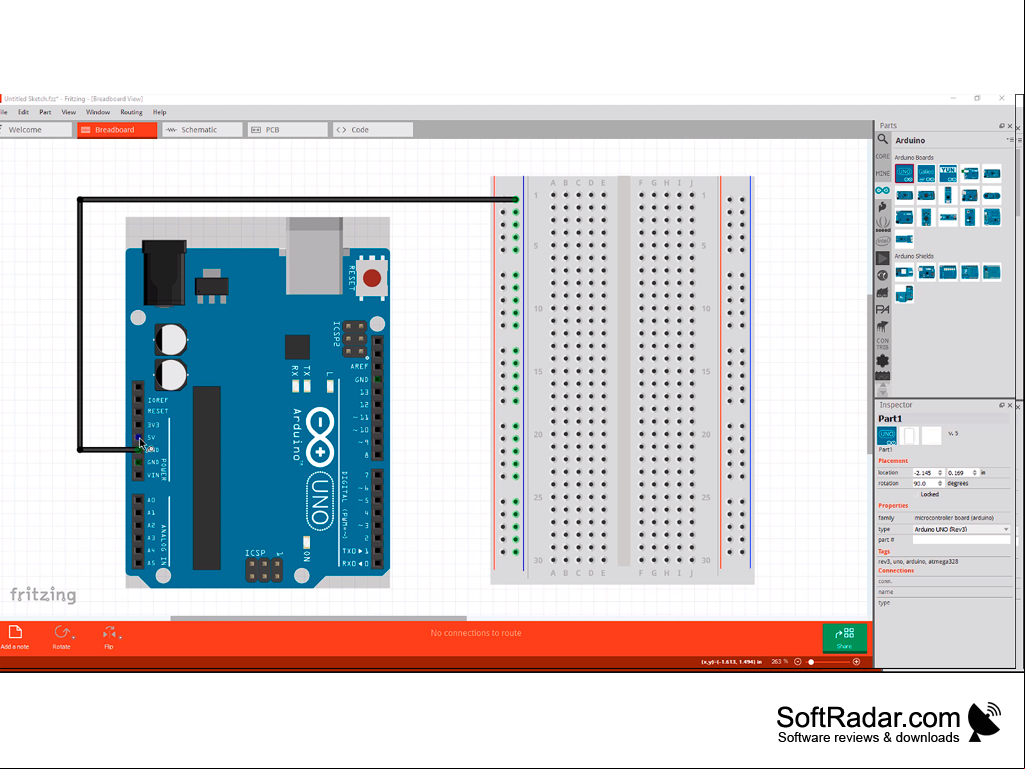Select the Arduino parts bin logo
Viewport: 1025px width, 769px height.
(882, 190)
